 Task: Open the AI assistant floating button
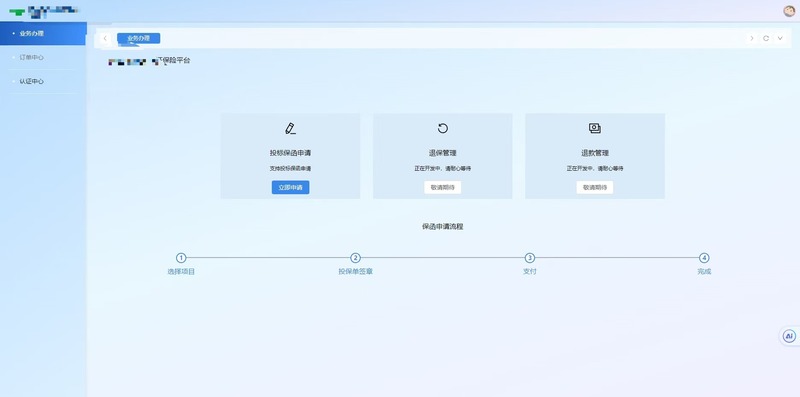(789, 336)
